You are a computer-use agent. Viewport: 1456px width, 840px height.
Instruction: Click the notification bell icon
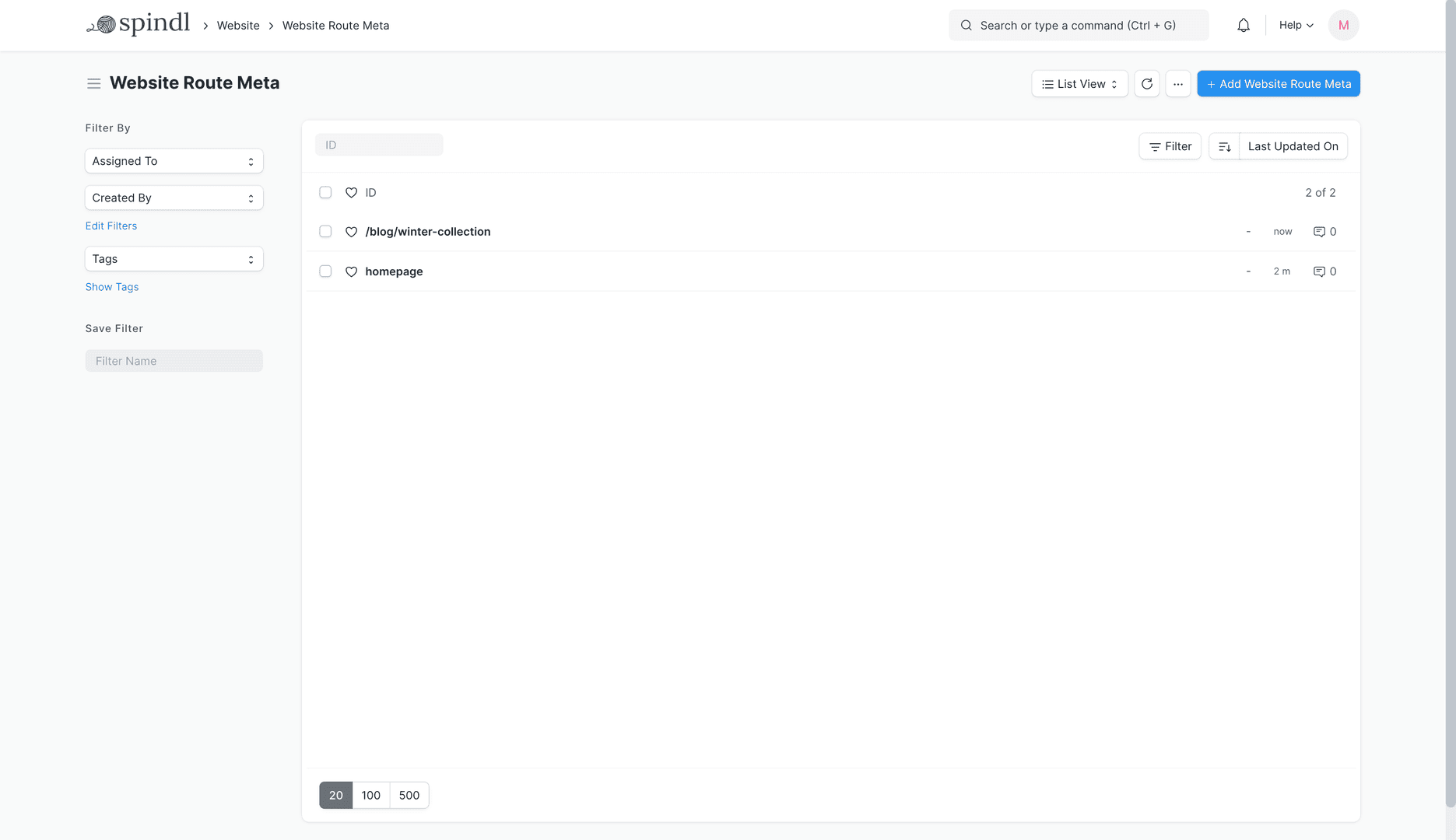click(x=1244, y=26)
